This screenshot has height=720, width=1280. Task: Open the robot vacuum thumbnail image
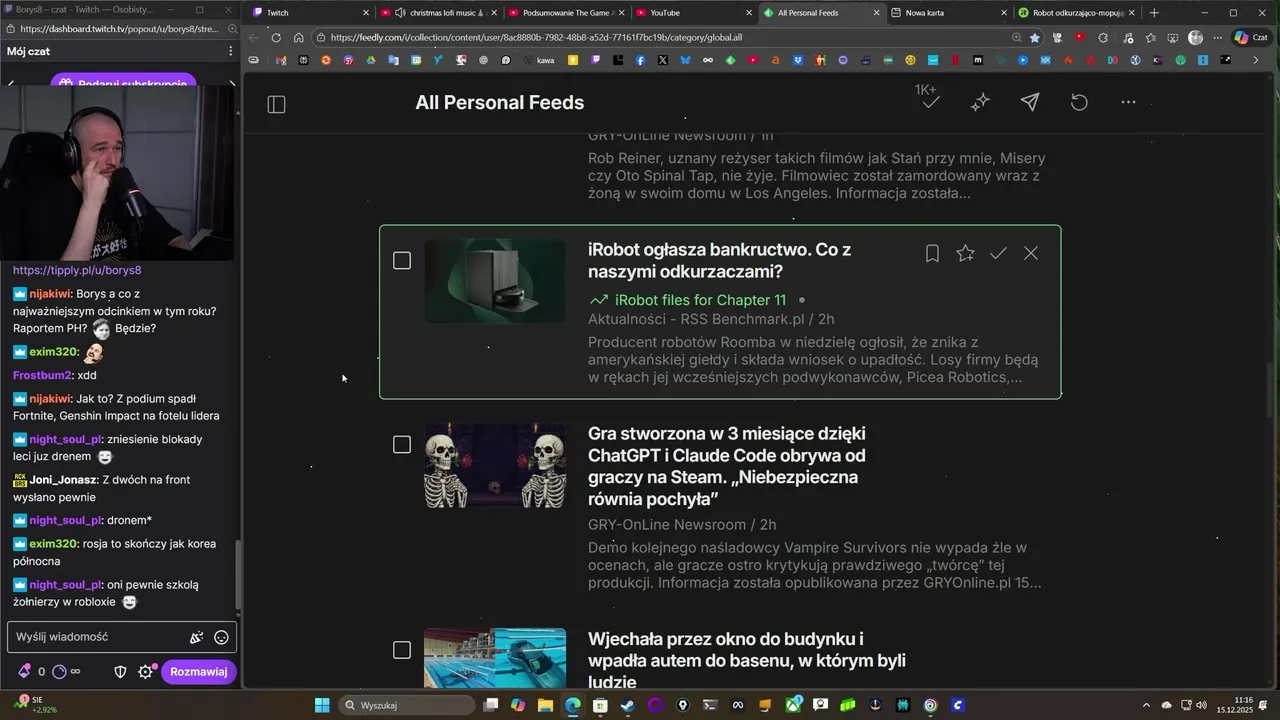click(x=495, y=281)
